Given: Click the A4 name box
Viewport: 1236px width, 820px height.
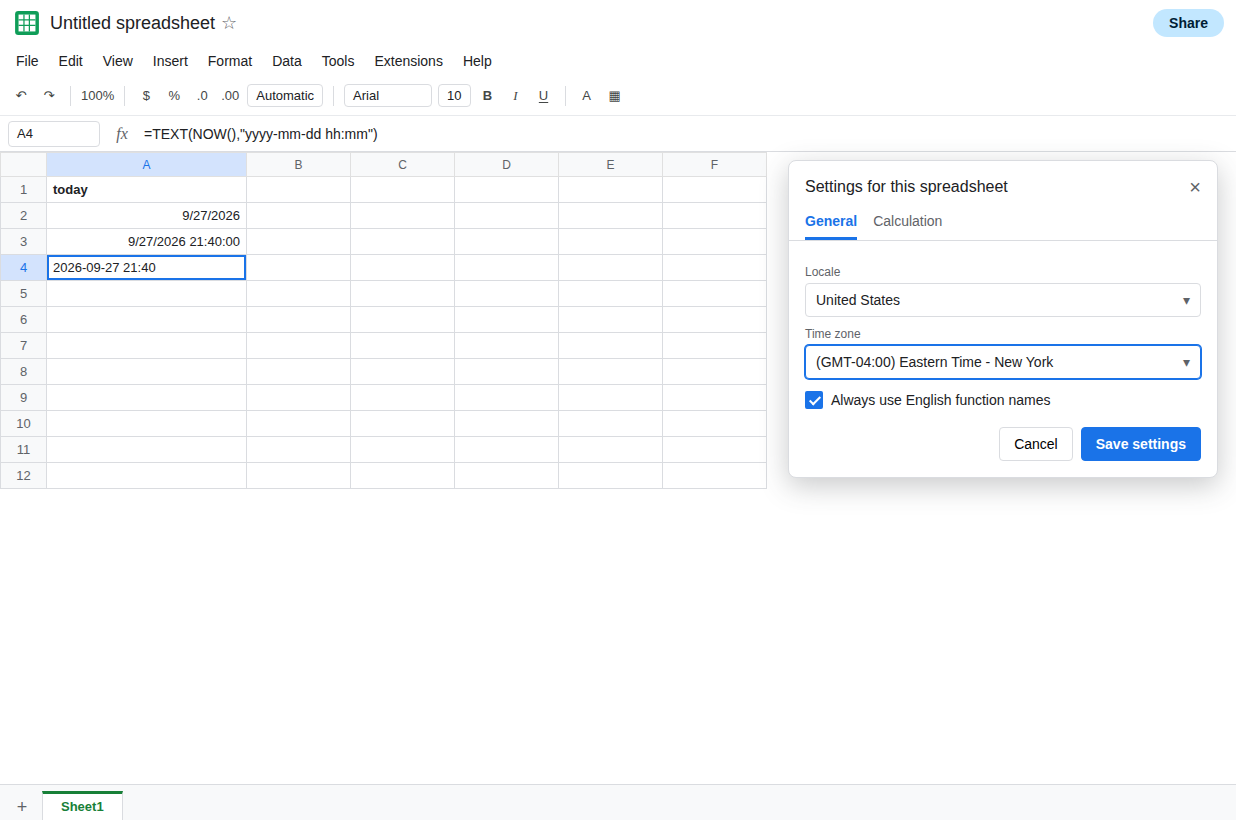Looking at the screenshot, I should (54, 134).
